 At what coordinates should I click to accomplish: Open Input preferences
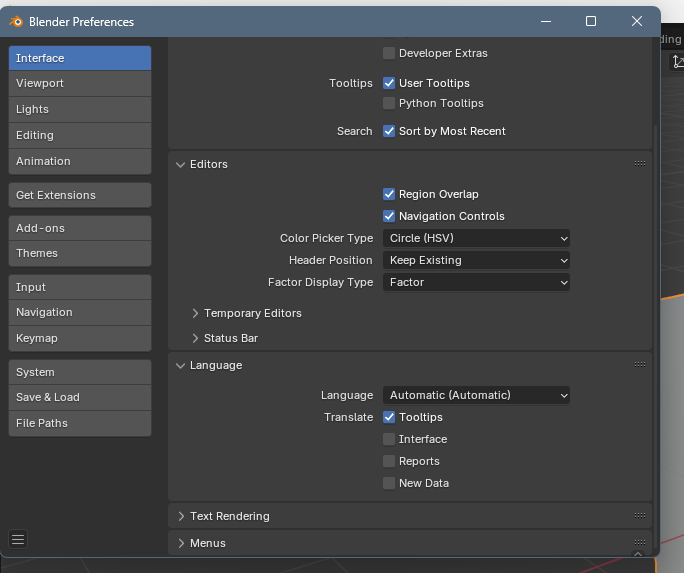(80, 287)
